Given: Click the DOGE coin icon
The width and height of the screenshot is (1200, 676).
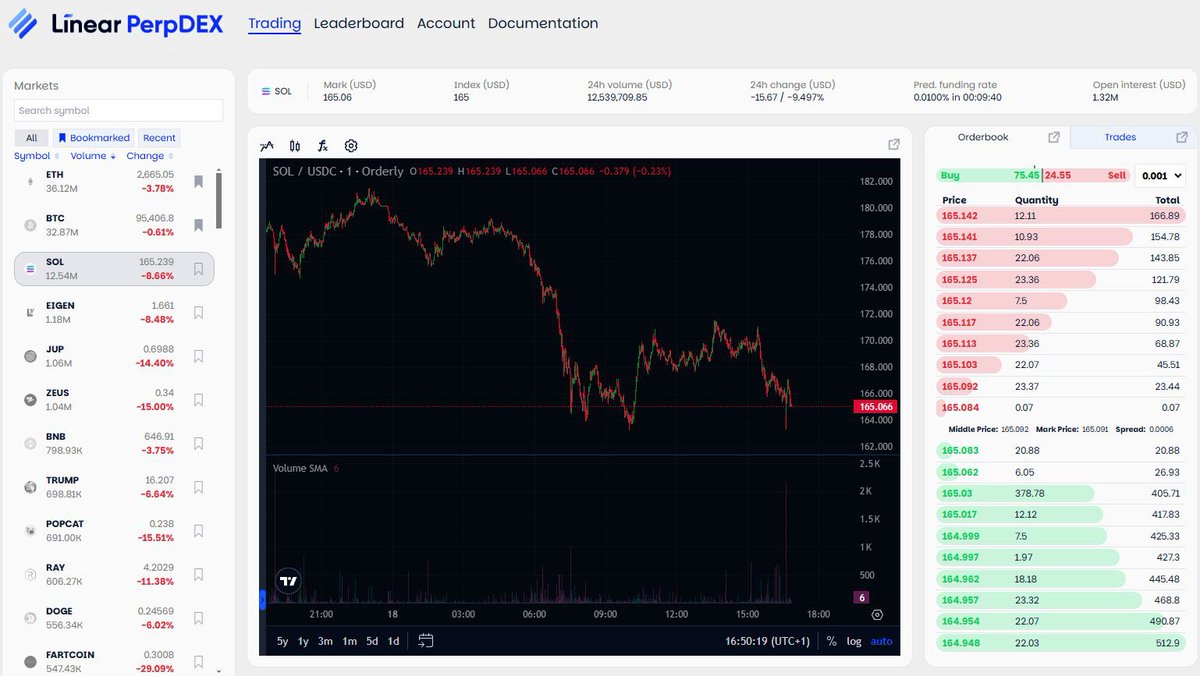Looking at the screenshot, I should [30, 618].
